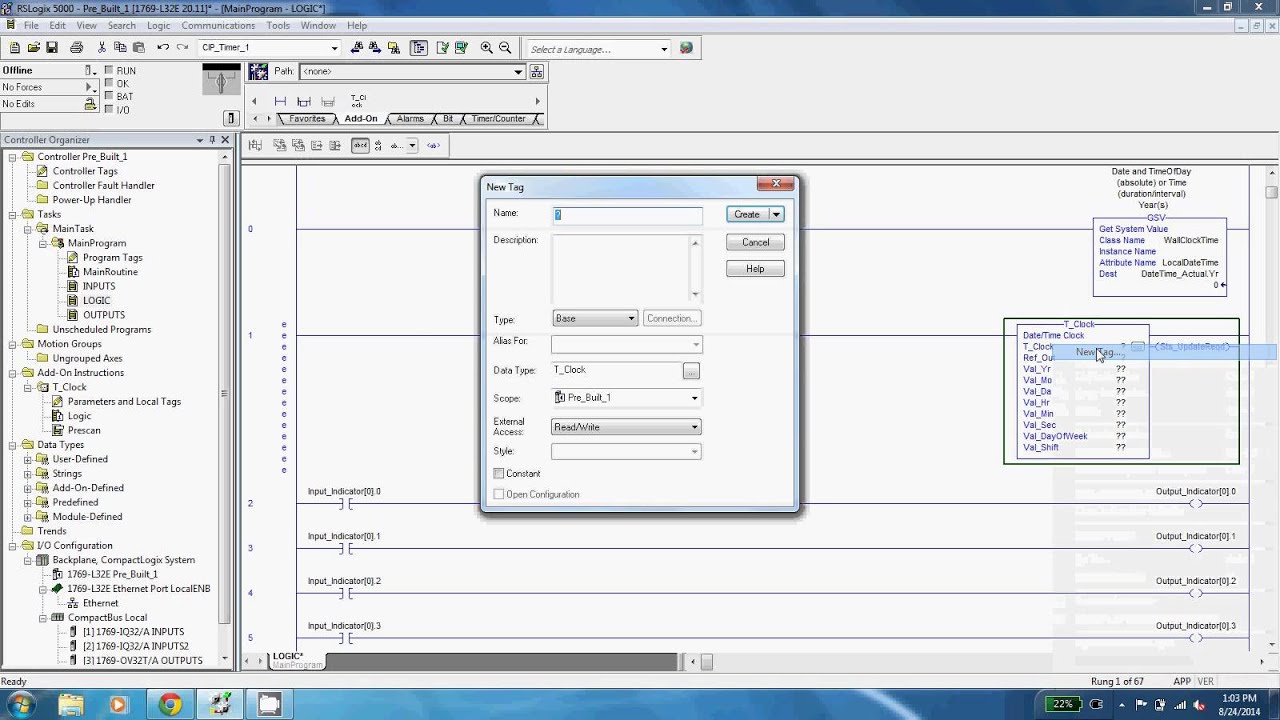Screen dimensions: 1280x720
Task: Click inside the tag Name input field
Action: (627, 215)
